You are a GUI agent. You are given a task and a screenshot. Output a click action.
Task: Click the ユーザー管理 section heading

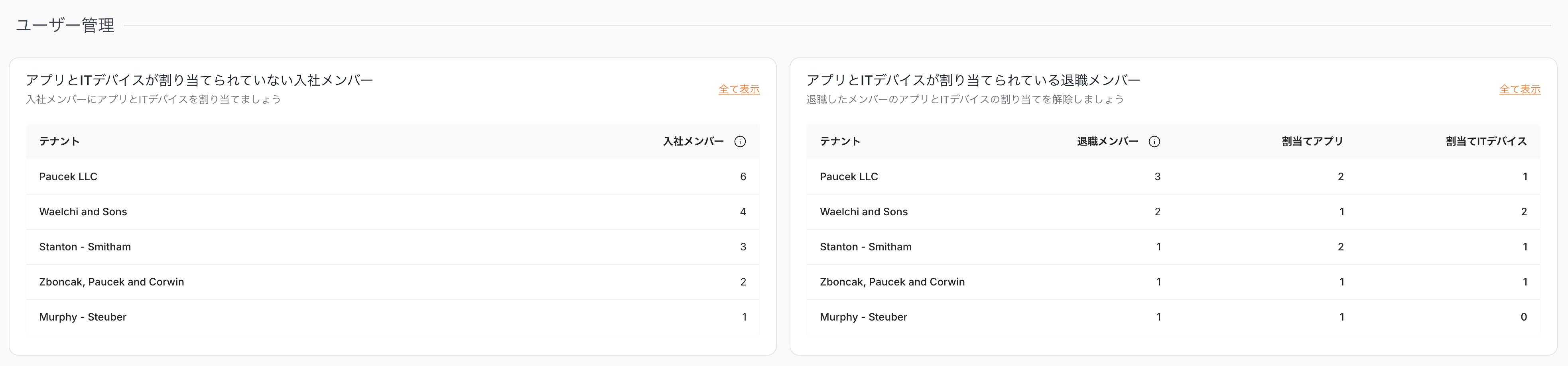[x=65, y=25]
